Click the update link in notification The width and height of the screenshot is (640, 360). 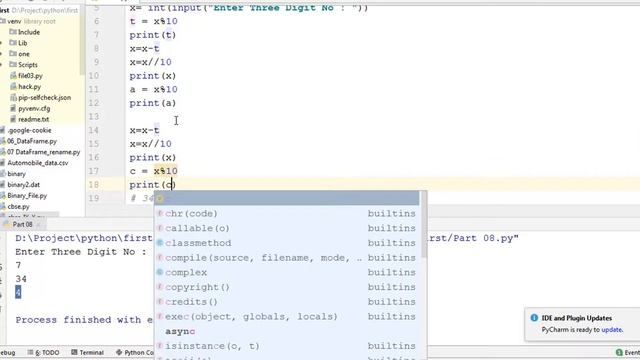(612, 329)
